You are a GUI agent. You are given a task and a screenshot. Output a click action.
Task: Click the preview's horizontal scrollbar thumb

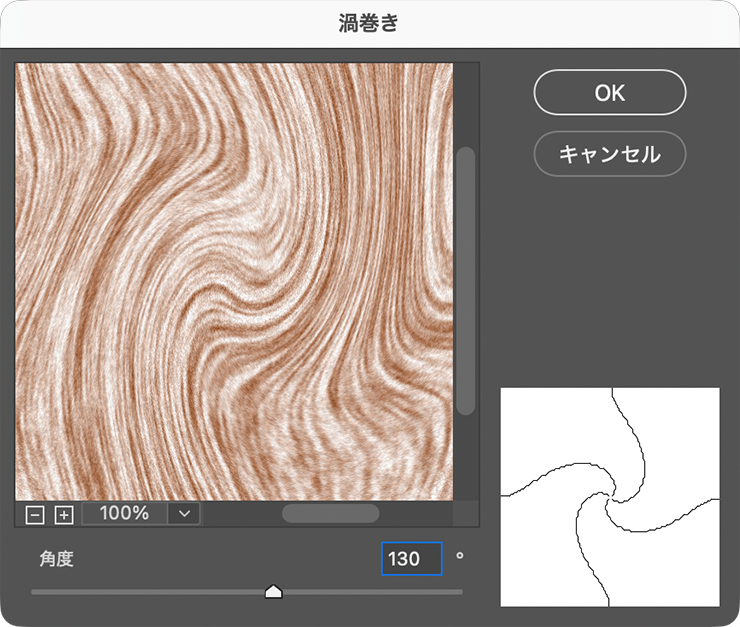click(330, 514)
